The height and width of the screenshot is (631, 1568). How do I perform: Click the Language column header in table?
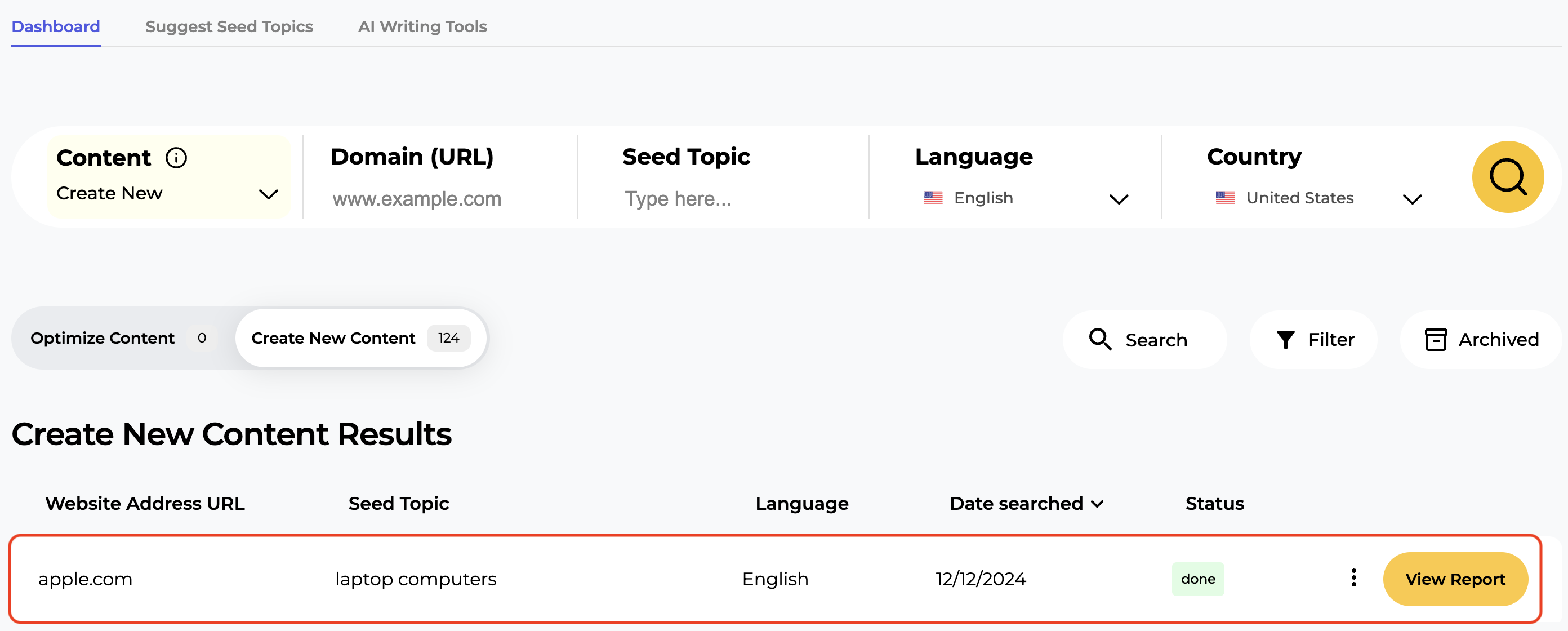click(801, 504)
